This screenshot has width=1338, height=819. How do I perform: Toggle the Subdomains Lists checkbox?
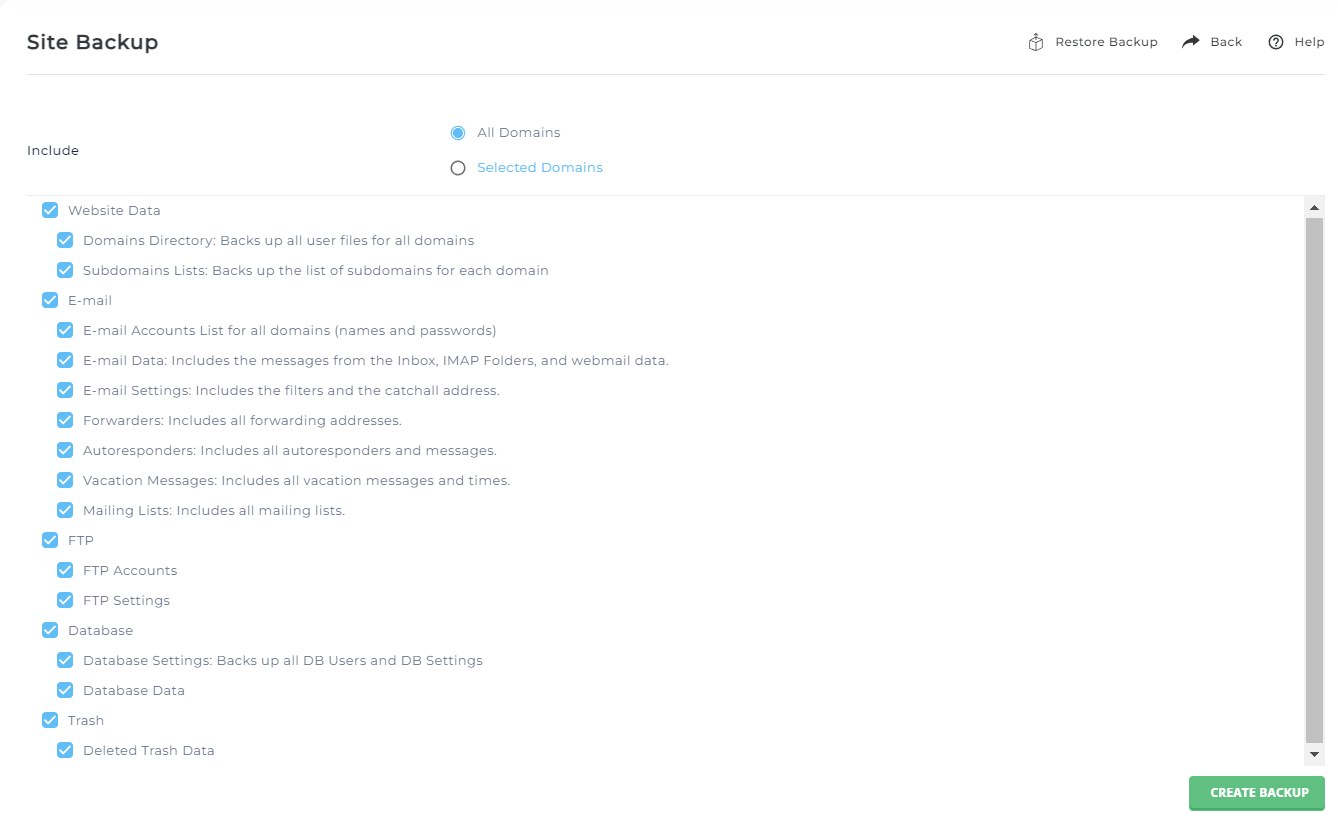point(65,270)
